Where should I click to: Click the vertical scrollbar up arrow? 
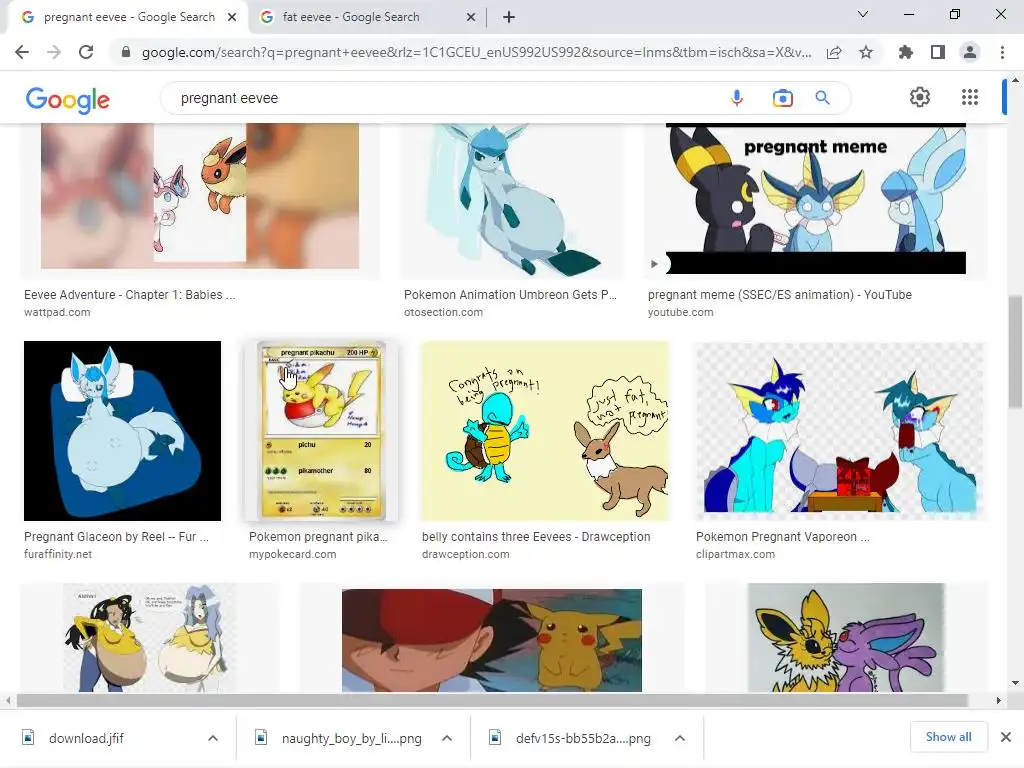click(x=1015, y=80)
